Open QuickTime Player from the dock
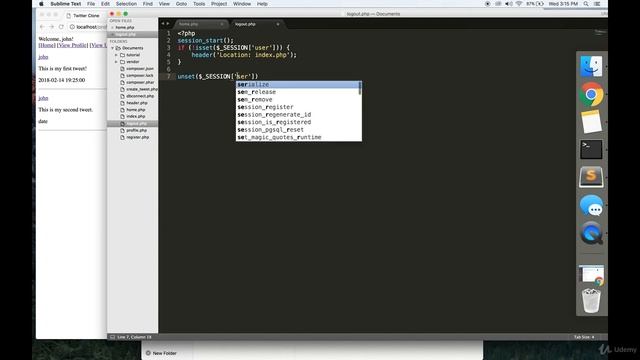 pos(591,233)
